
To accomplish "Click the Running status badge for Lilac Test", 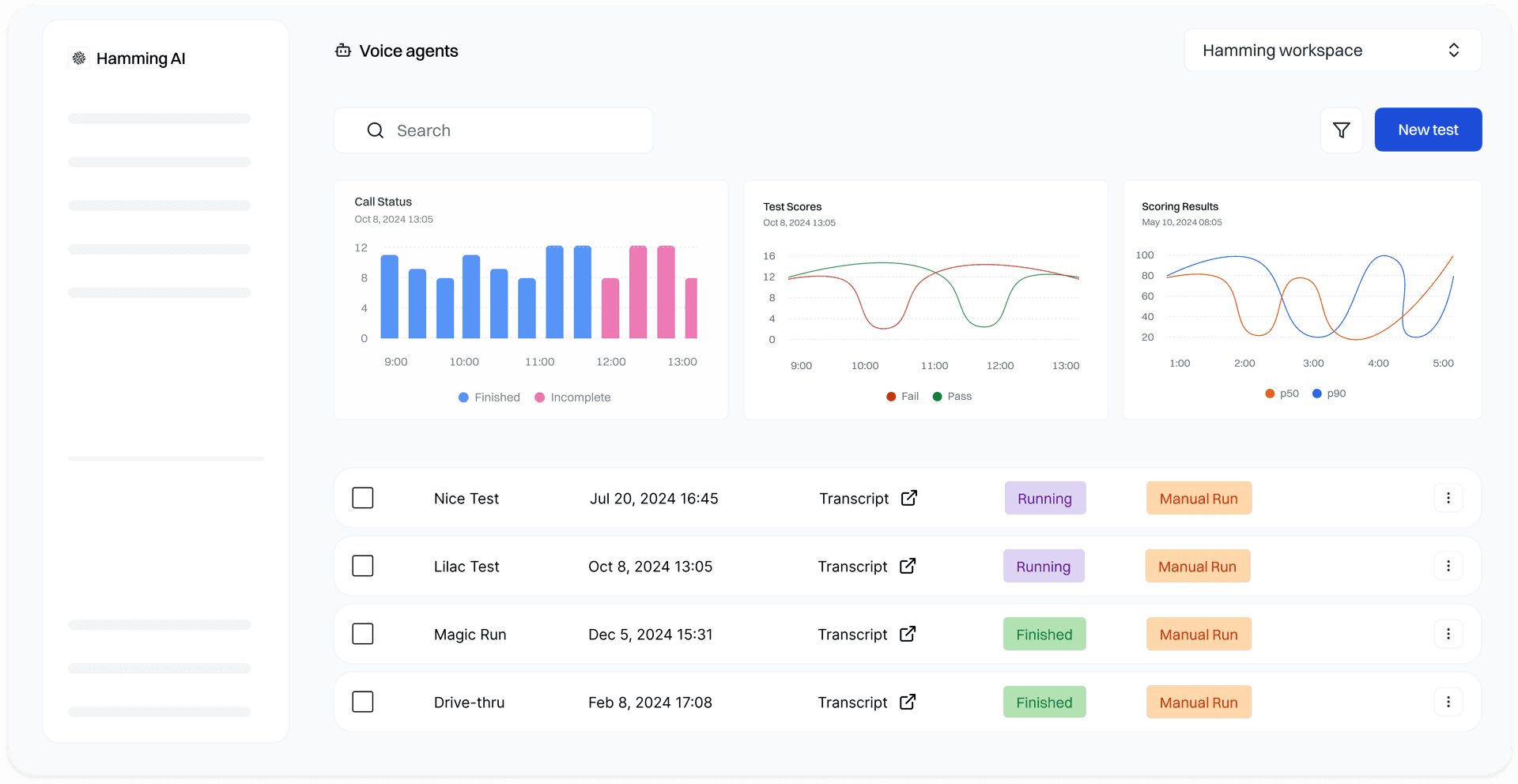I will pyautogui.click(x=1044, y=566).
